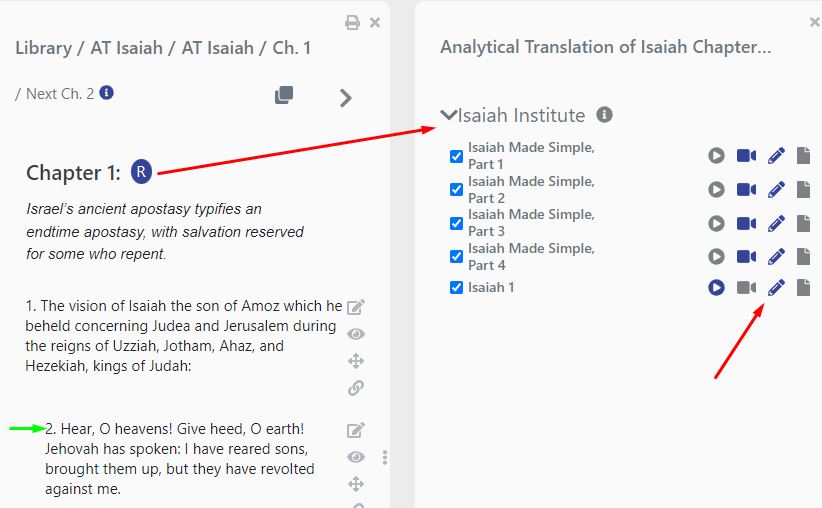
Task: Click the link icon beside verse 1
Action: tap(355, 388)
